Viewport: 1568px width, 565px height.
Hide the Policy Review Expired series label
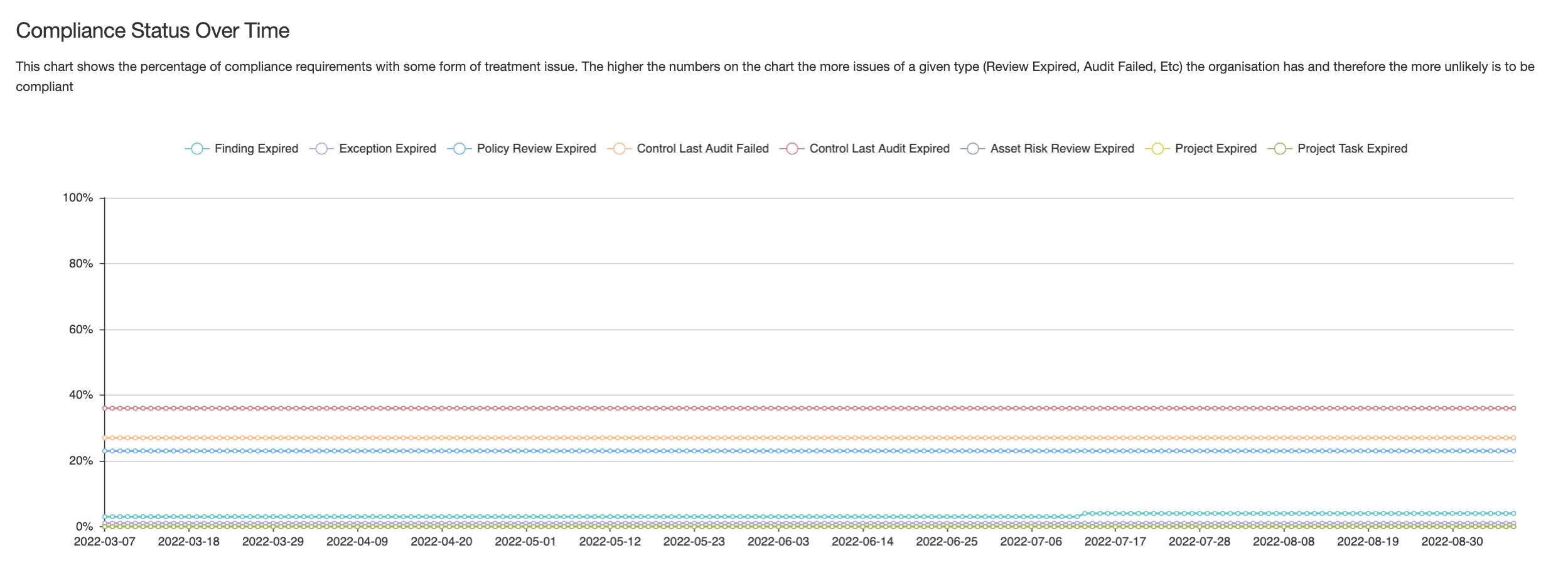pyautogui.click(x=537, y=149)
